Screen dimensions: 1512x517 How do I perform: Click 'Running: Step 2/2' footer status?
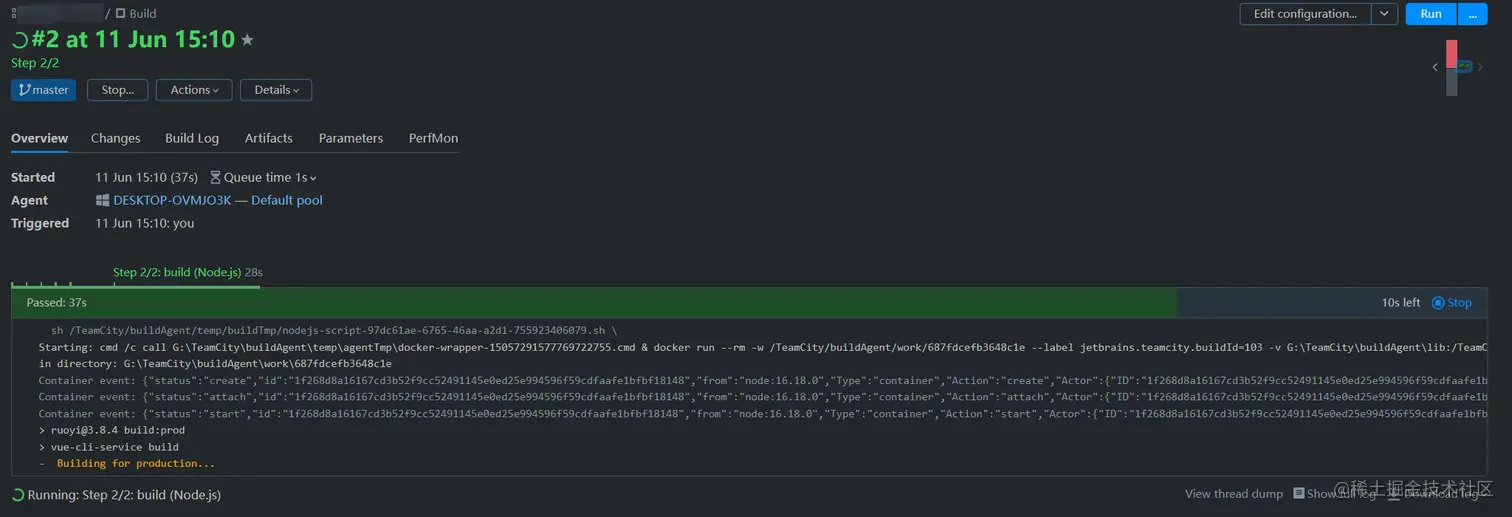(124, 495)
